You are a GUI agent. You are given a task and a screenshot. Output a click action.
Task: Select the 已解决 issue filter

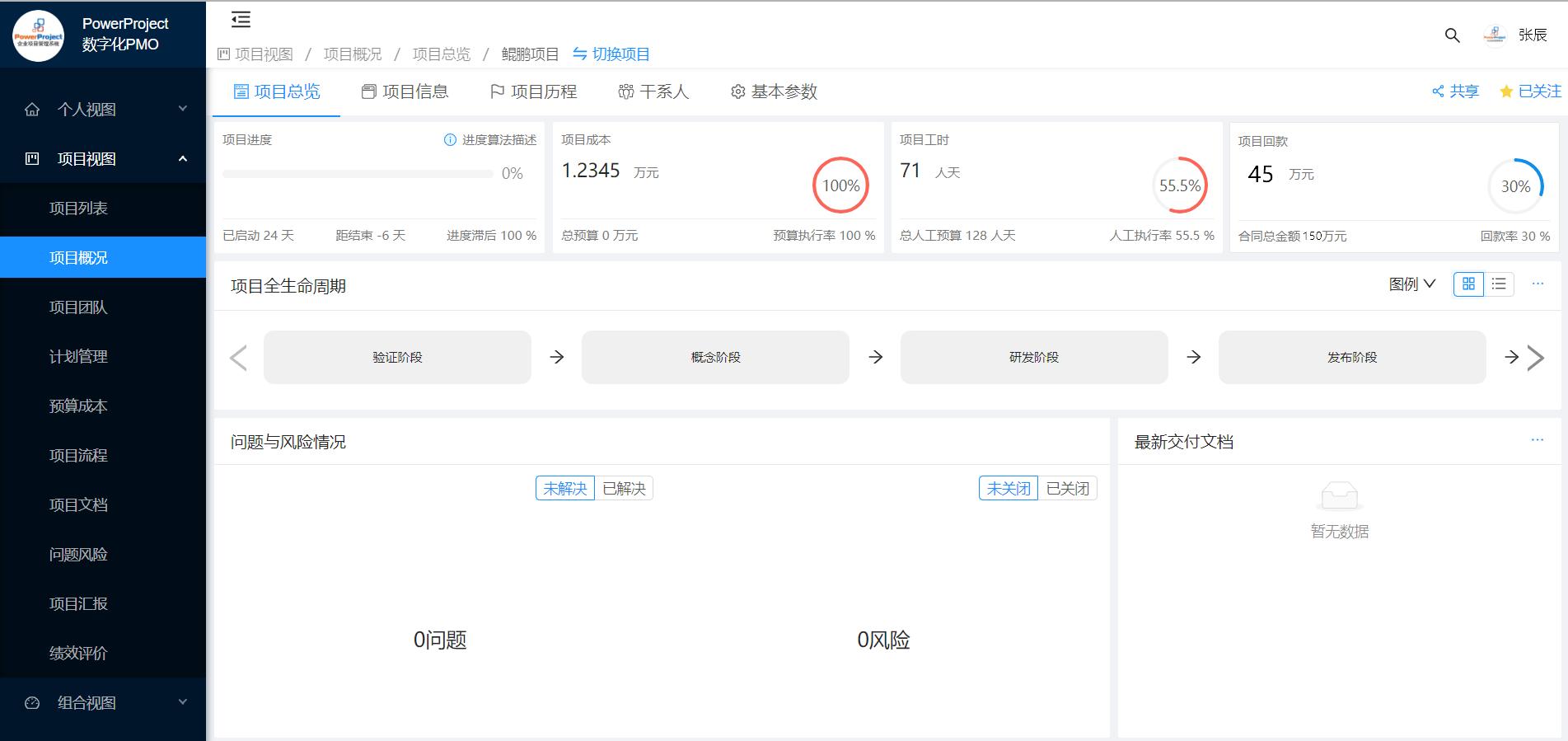click(x=624, y=489)
